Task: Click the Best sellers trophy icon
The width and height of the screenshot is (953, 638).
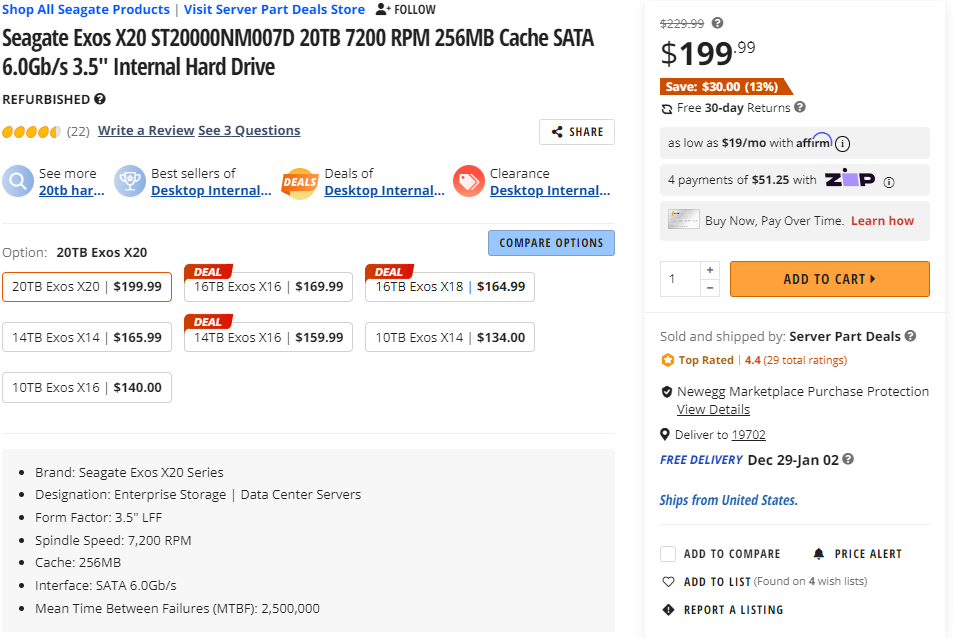Action: (x=130, y=182)
